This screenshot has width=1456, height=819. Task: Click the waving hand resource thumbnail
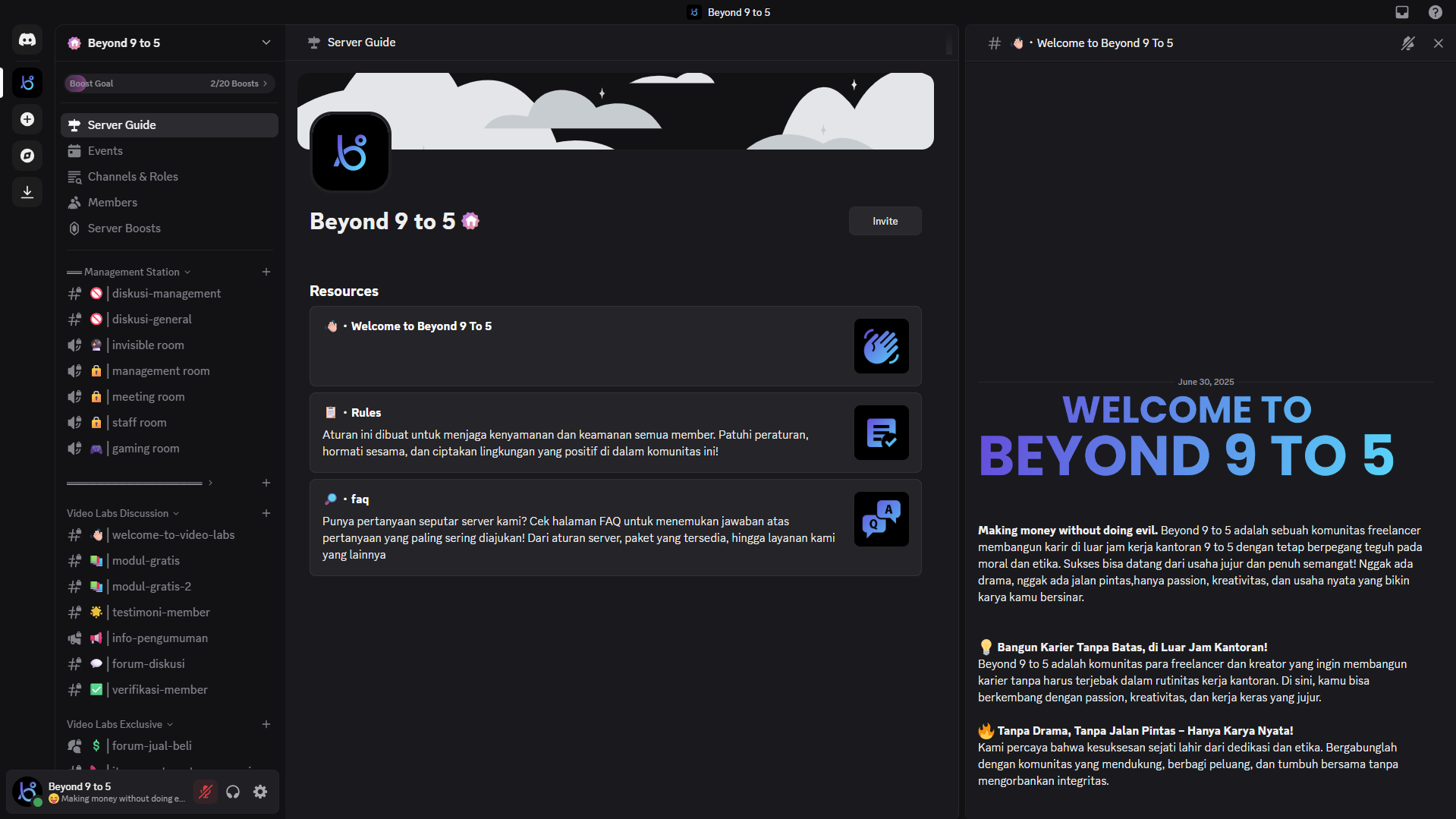point(881,346)
